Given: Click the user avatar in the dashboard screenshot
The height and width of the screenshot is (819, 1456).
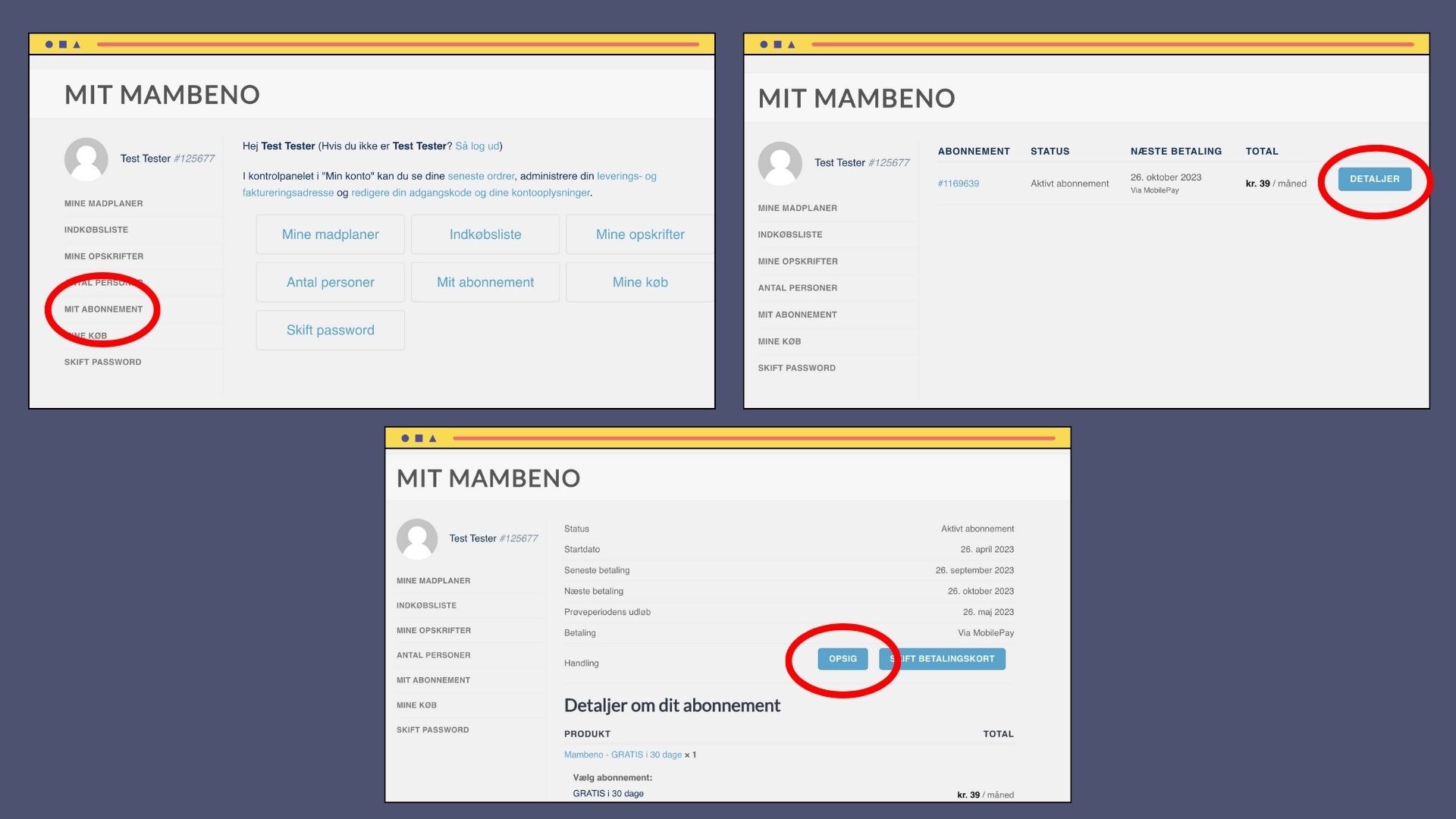Looking at the screenshot, I should (86, 158).
